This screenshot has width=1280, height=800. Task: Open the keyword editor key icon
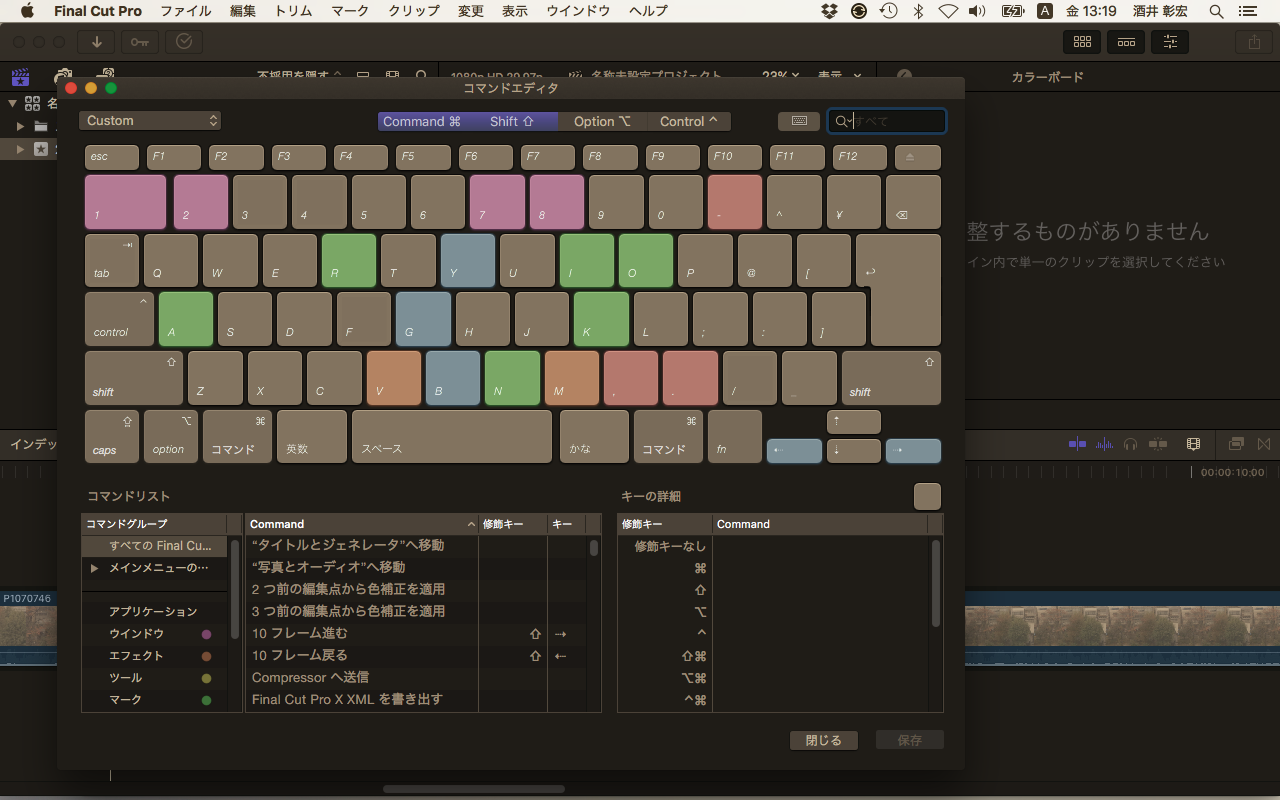[140, 42]
